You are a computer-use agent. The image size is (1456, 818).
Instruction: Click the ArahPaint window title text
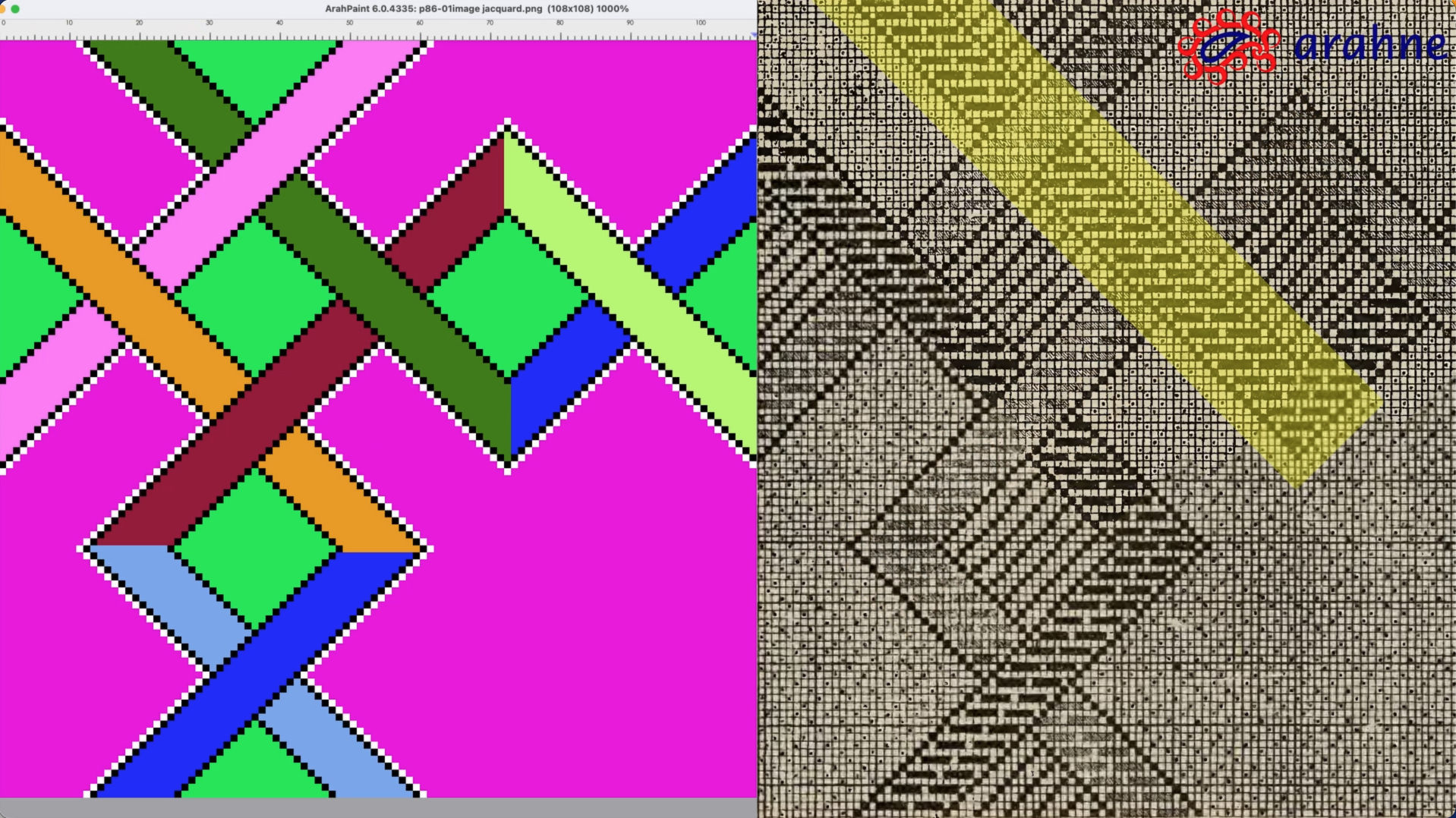(x=477, y=9)
